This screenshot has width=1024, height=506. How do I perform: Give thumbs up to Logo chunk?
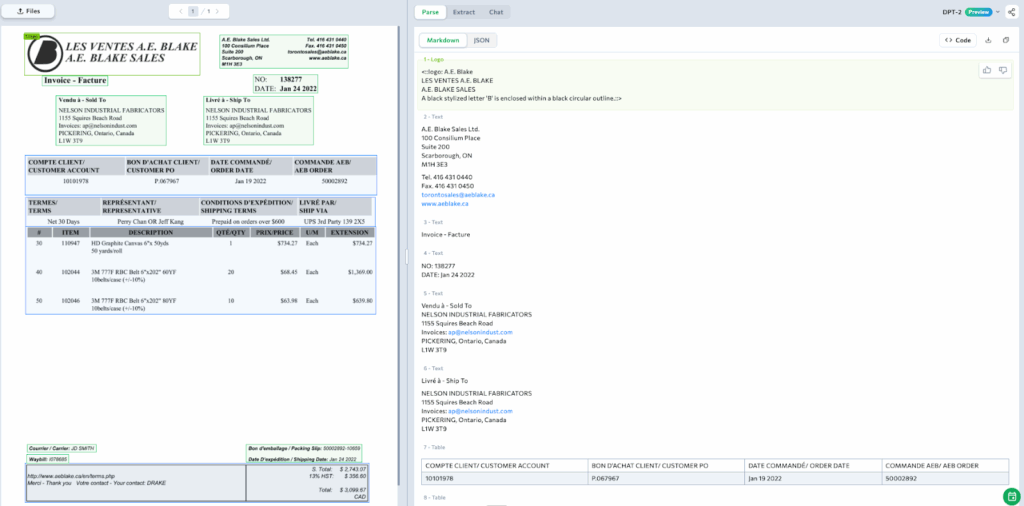tap(988, 70)
